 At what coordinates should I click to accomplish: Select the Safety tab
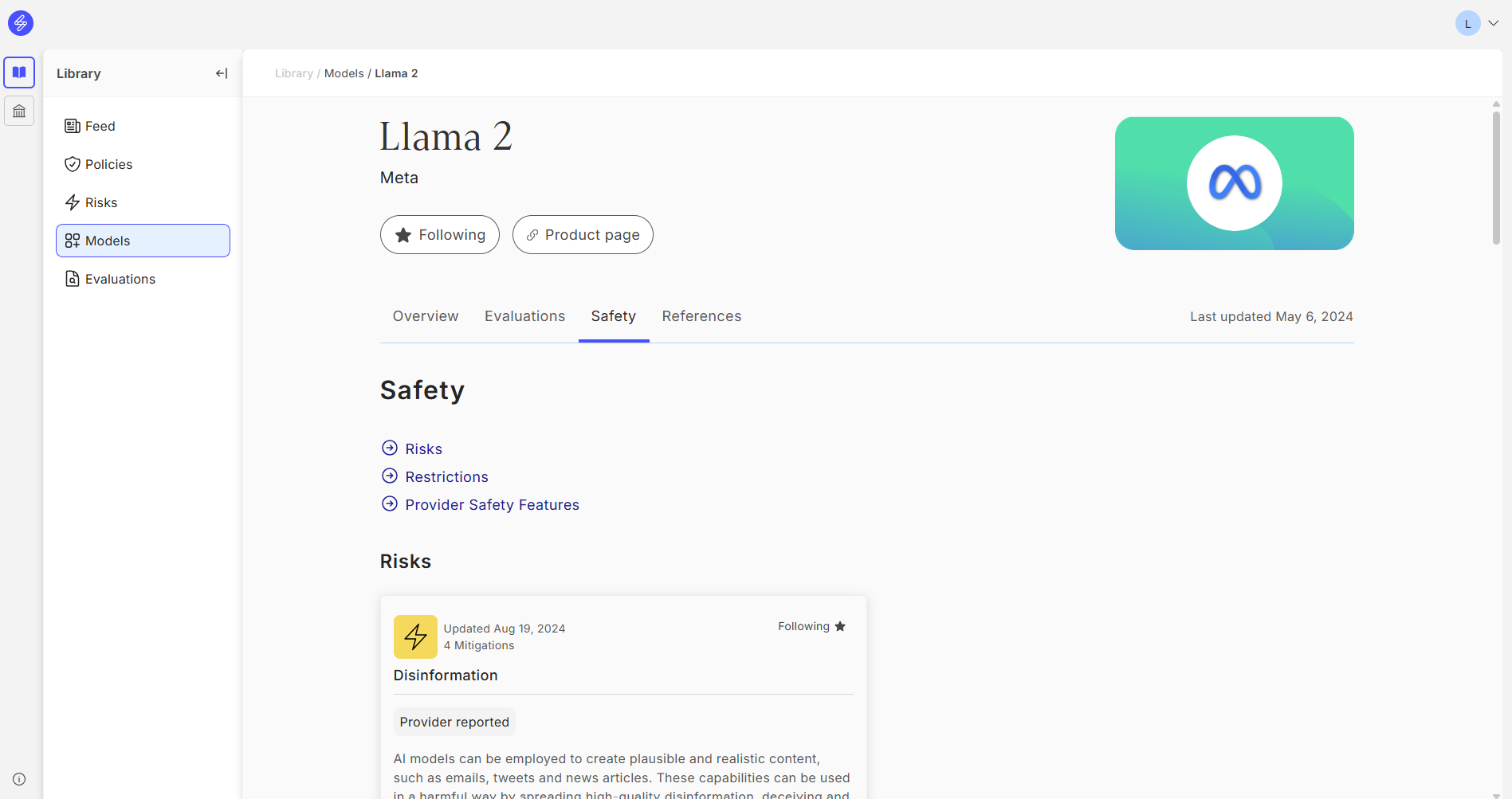(614, 316)
